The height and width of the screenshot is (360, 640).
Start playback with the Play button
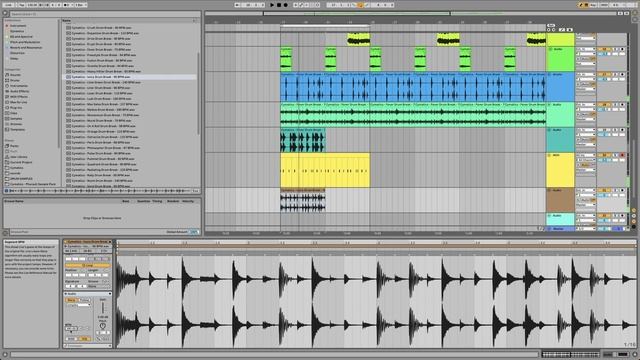click(272, 5)
